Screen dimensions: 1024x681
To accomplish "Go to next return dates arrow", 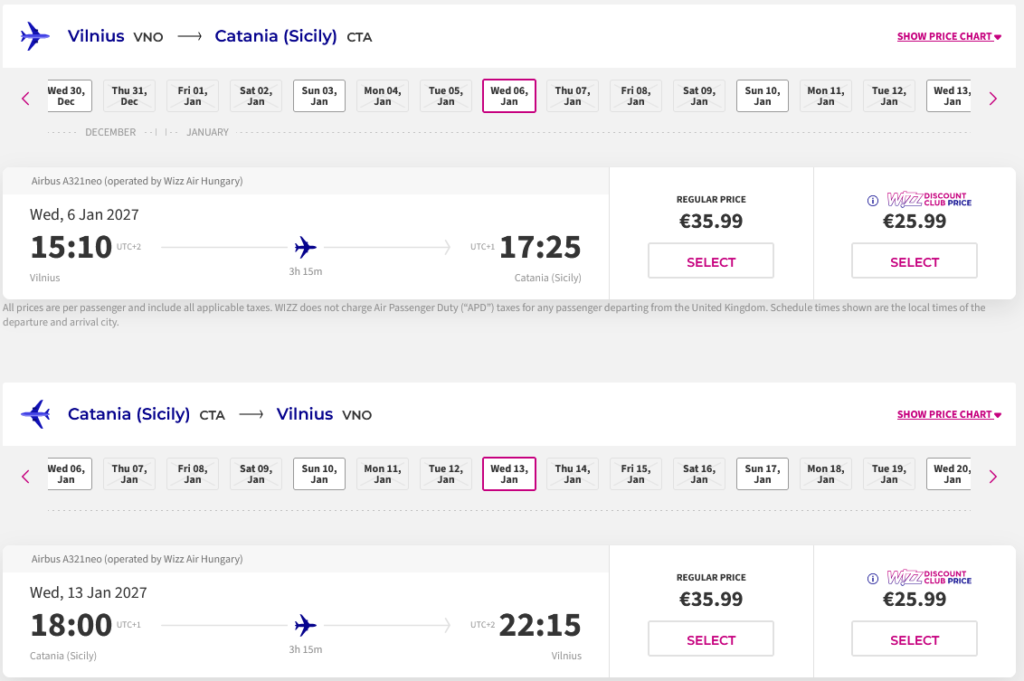I will tap(993, 476).
